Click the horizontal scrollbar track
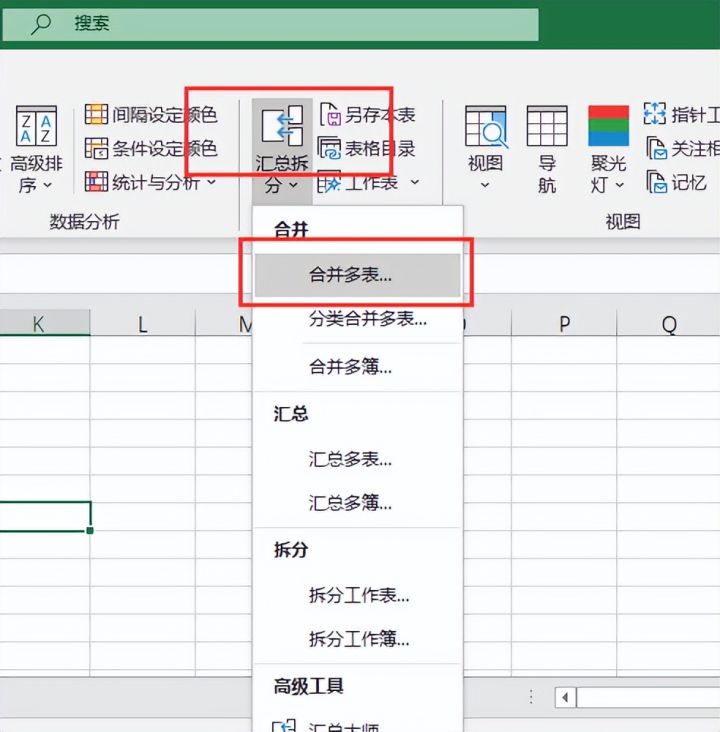The height and width of the screenshot is (732, 720). pos(649,697)
